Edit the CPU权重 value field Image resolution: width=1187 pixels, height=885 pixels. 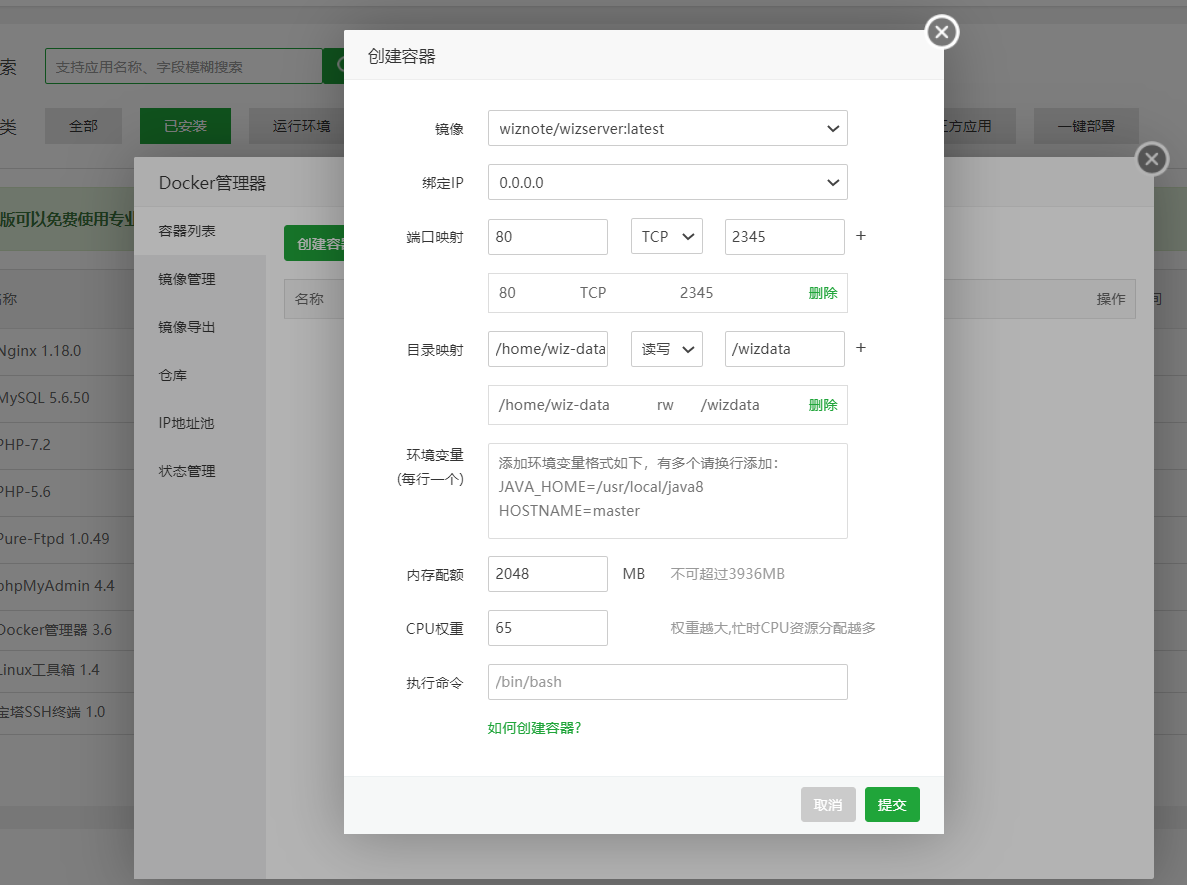point(547,628)
